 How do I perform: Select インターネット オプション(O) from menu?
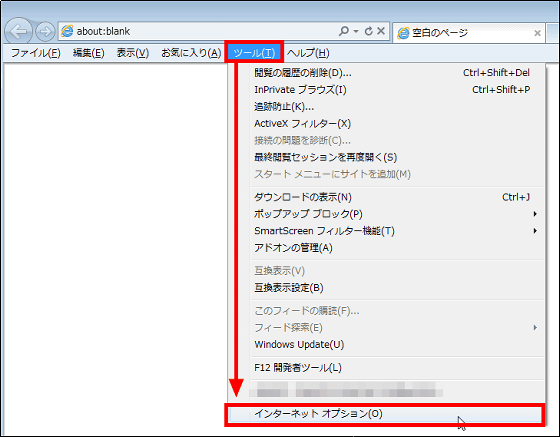(x=385, y=414)
